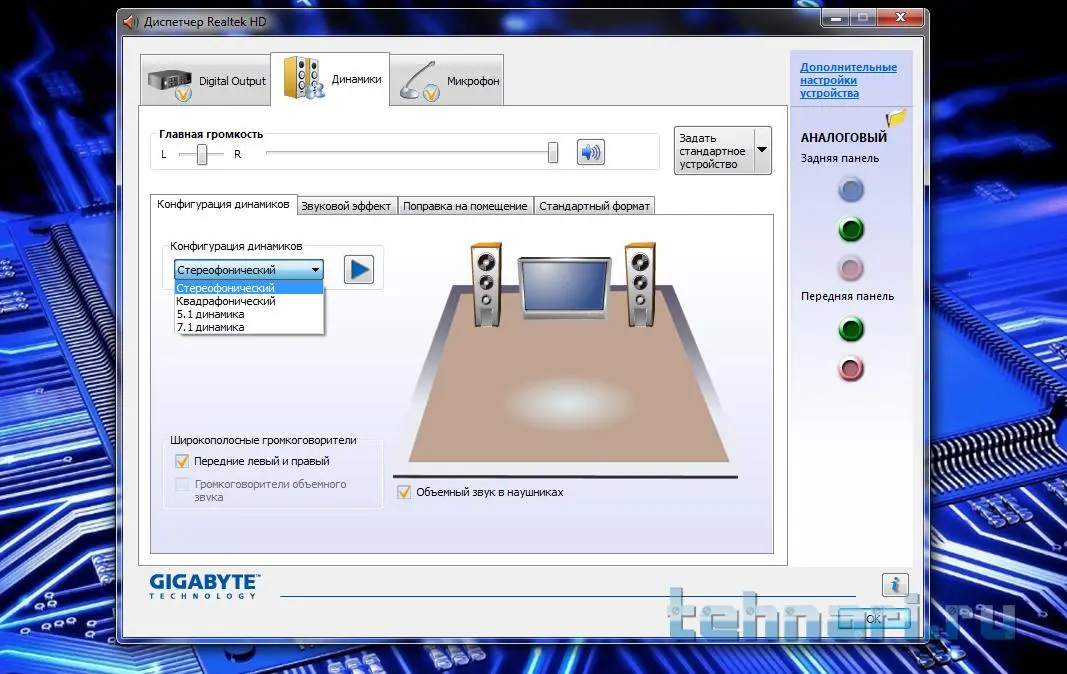Choose 7.1 динамика option
This screenshot has height=674, width=1067.
[x=248, y=327]
